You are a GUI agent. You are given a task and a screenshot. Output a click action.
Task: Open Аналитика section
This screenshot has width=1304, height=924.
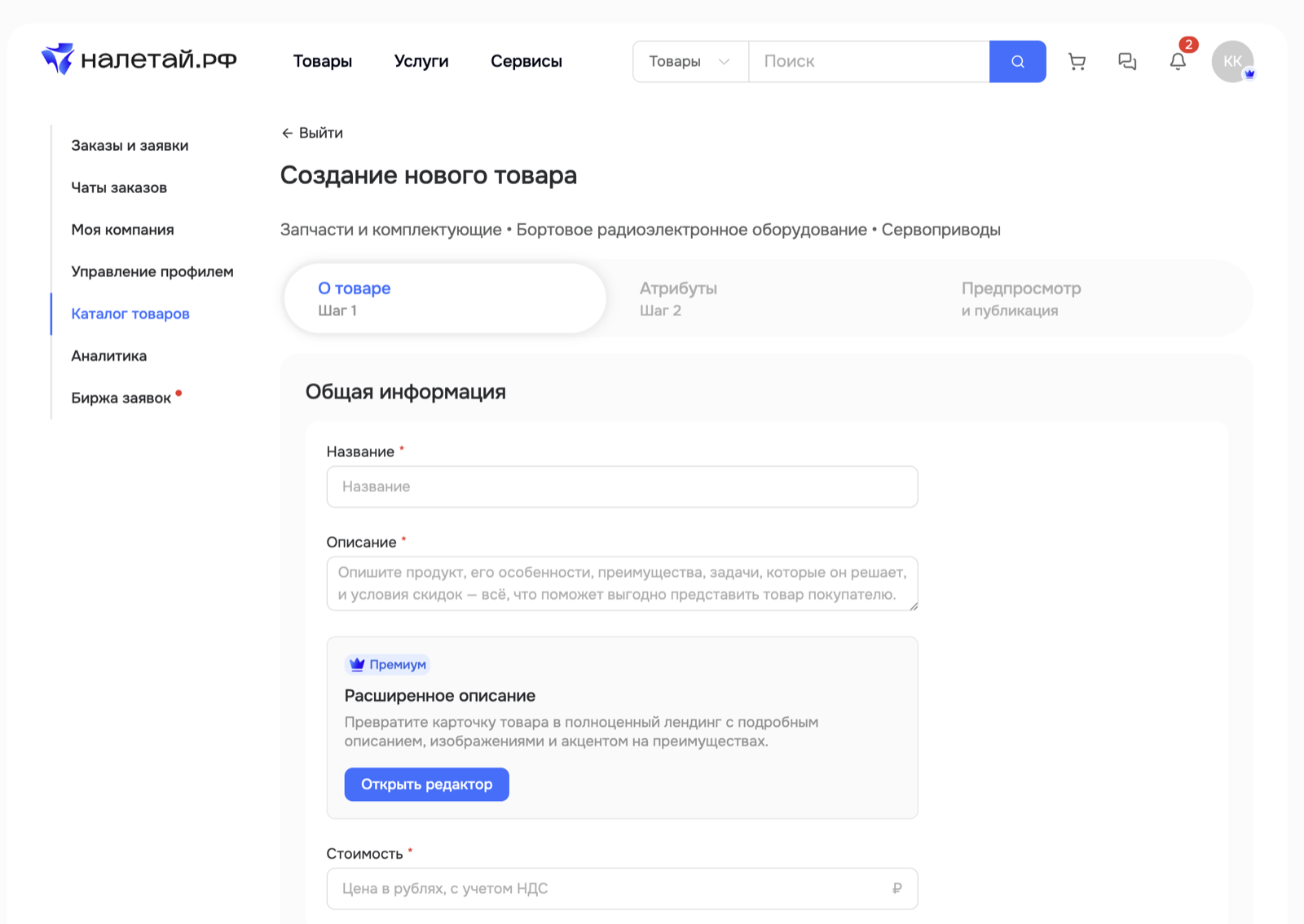tap(109, 356)
